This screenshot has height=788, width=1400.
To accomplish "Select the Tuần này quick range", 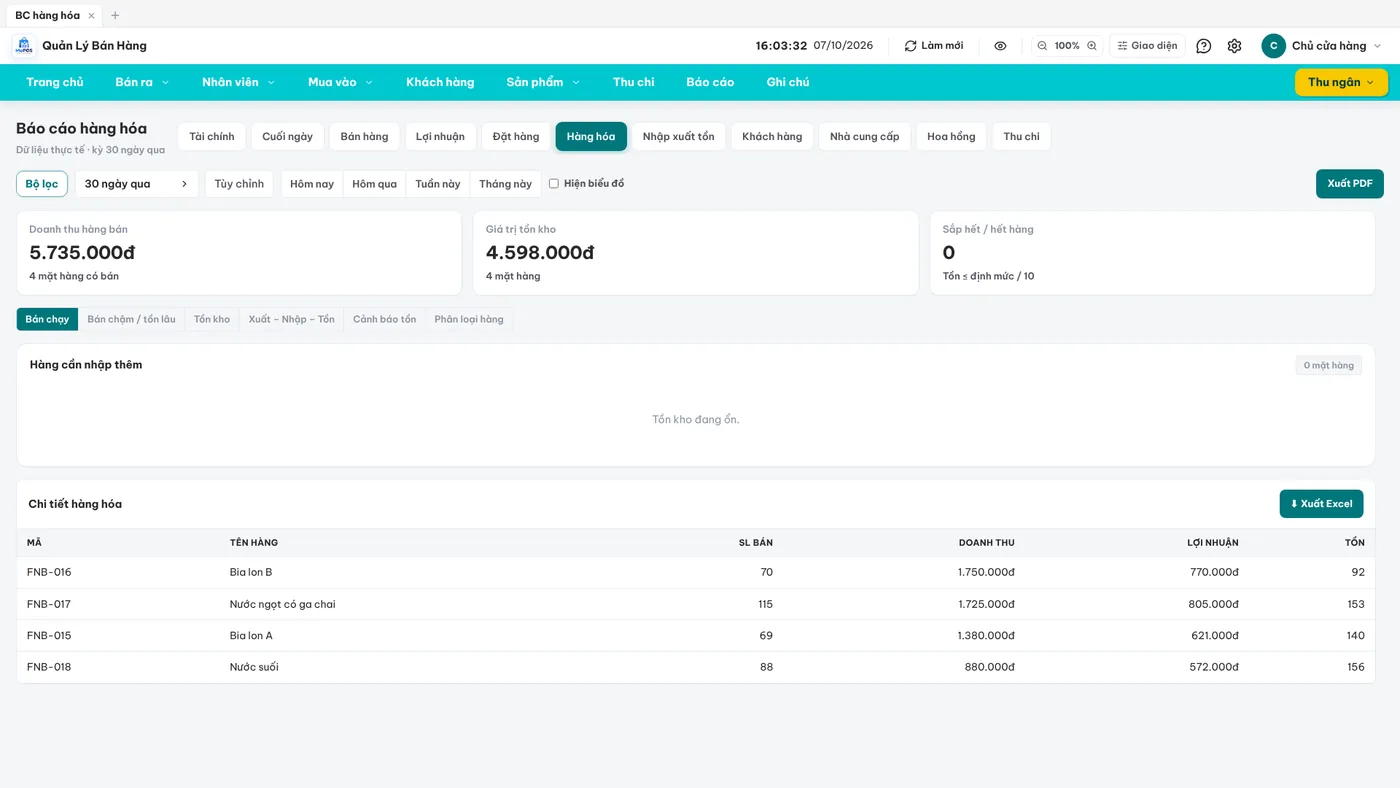I will point(438,184).
